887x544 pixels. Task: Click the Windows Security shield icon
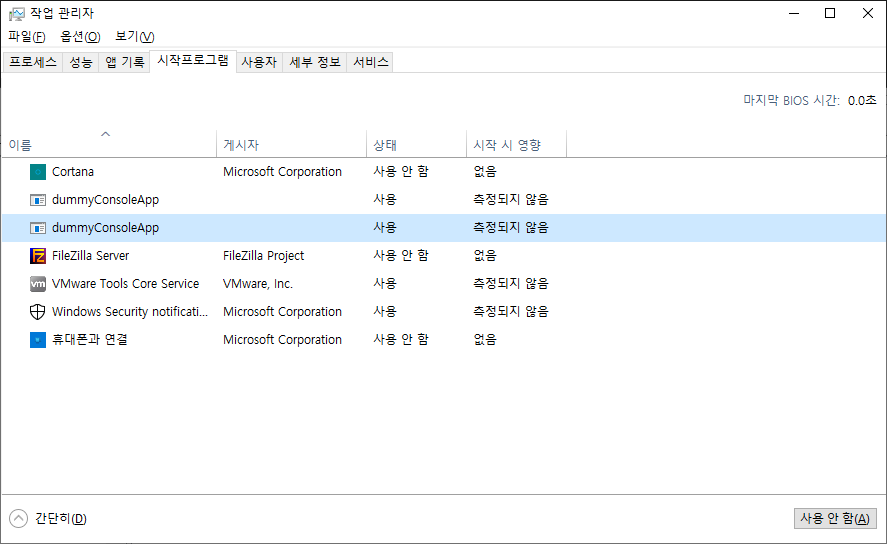[38, 312]
